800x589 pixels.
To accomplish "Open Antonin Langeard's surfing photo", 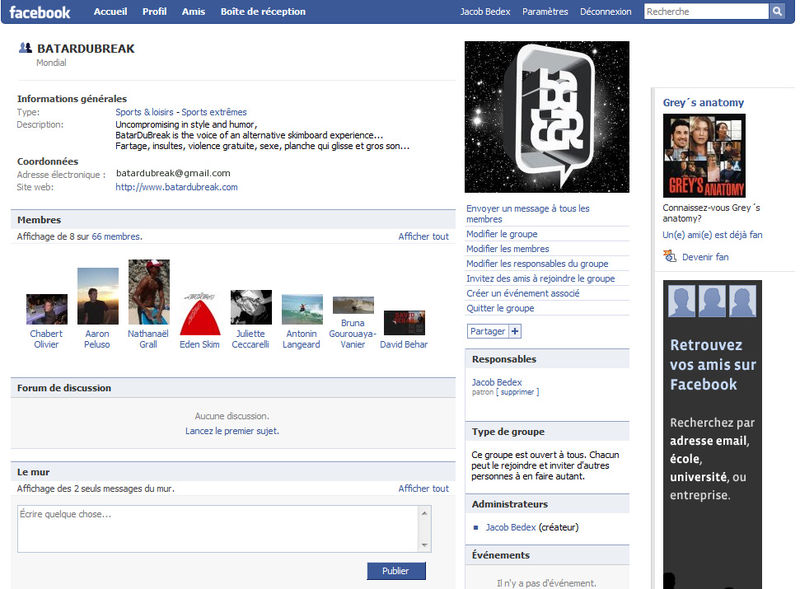I will point(302,309).
